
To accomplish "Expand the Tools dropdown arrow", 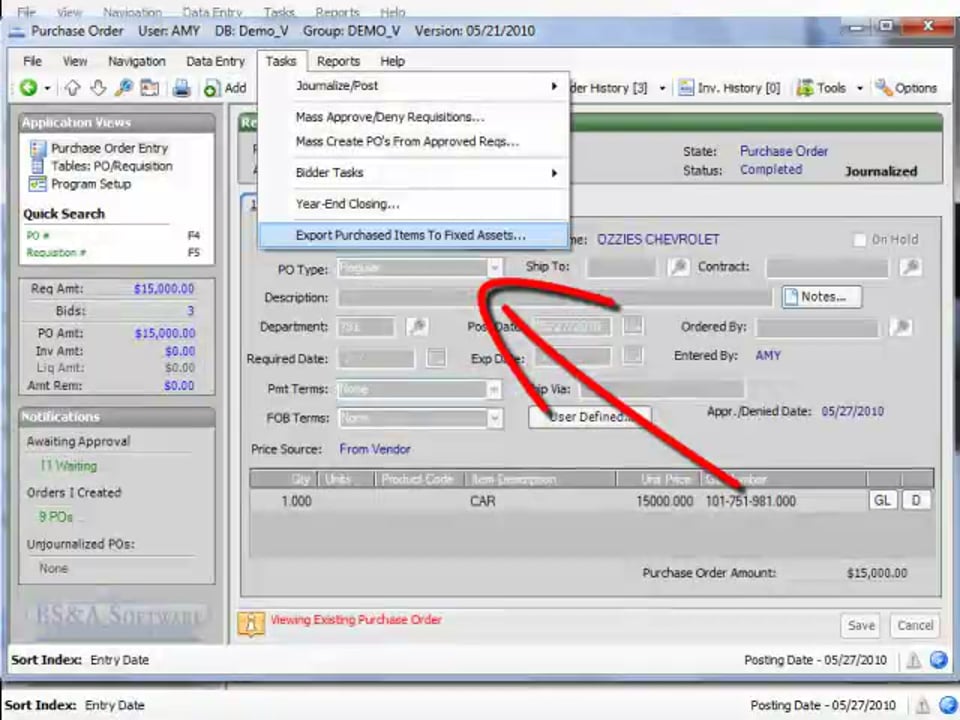I will tap(860, 89).
